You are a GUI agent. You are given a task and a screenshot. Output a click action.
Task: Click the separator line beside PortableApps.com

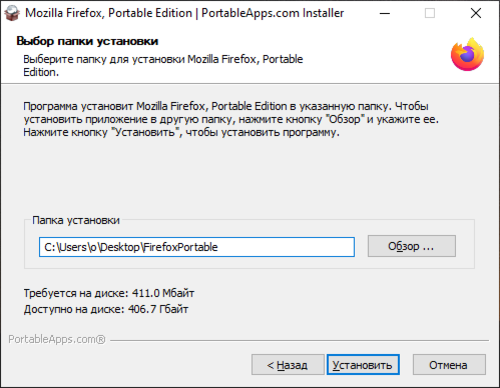point(299,340)
